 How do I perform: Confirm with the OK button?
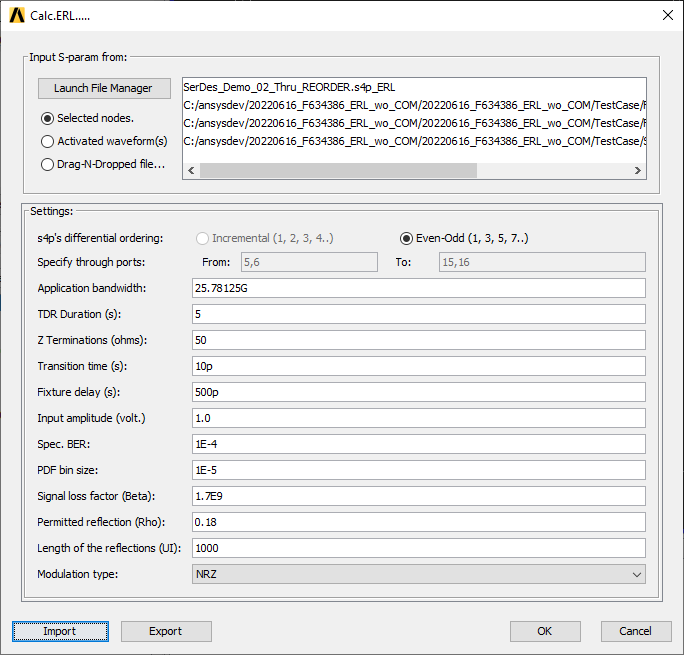click(x=545, y=631)
